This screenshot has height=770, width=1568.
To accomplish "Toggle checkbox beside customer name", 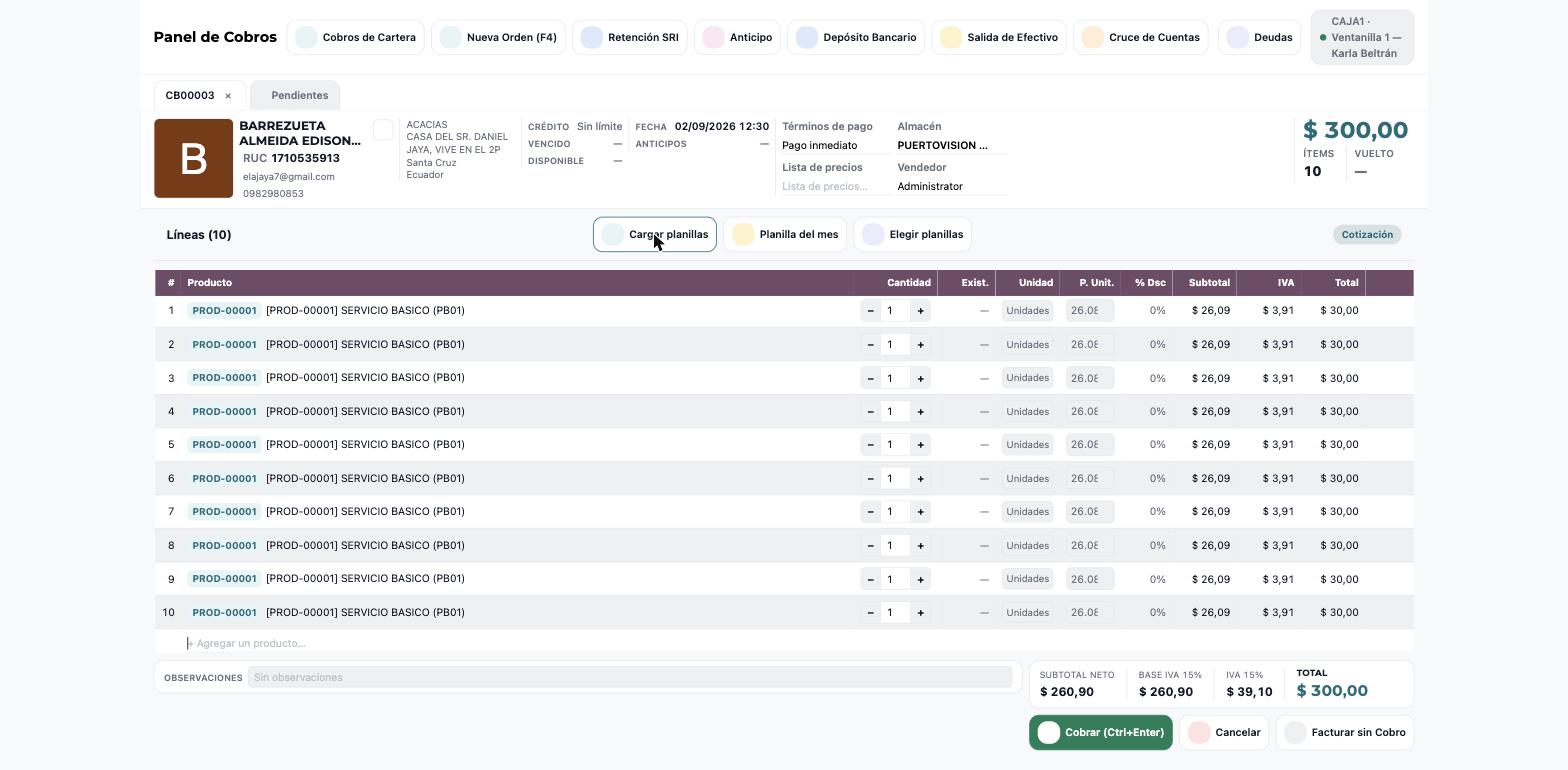I will coord(383,130).
